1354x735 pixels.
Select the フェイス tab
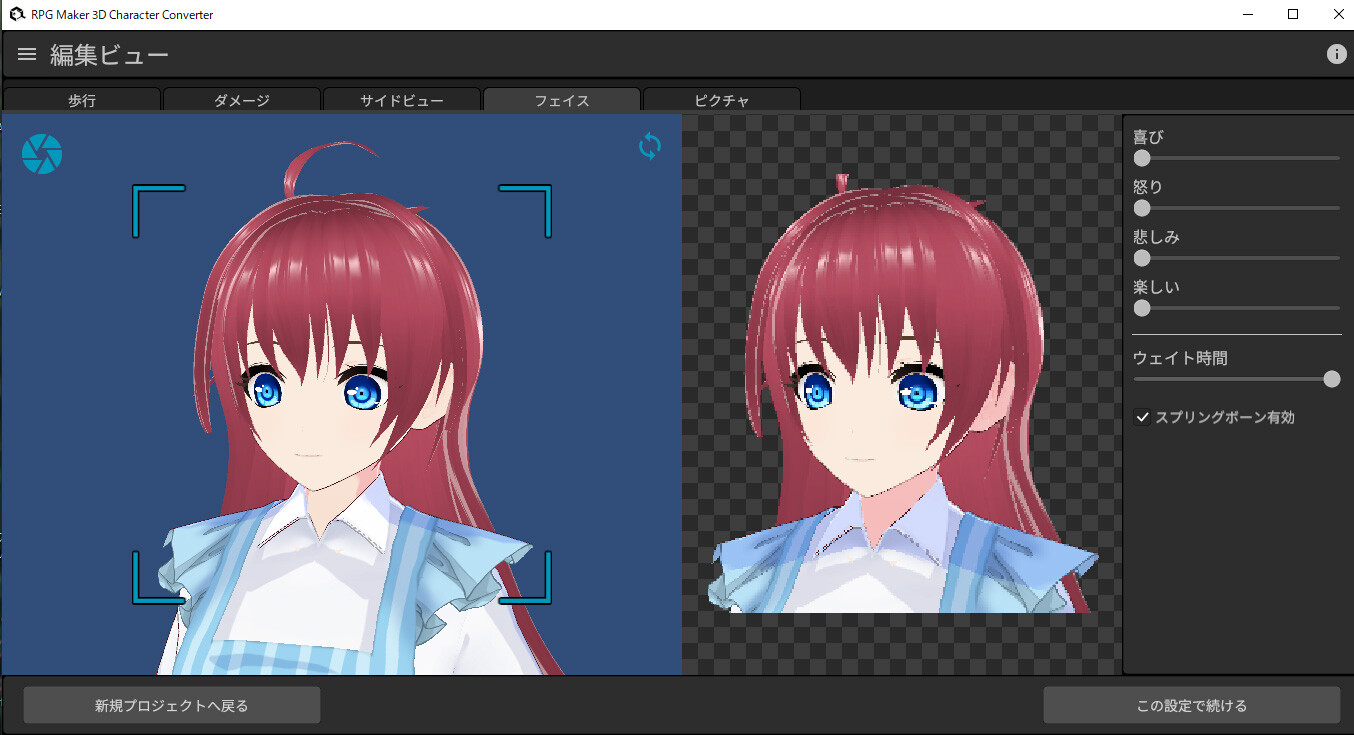[562, 100]
